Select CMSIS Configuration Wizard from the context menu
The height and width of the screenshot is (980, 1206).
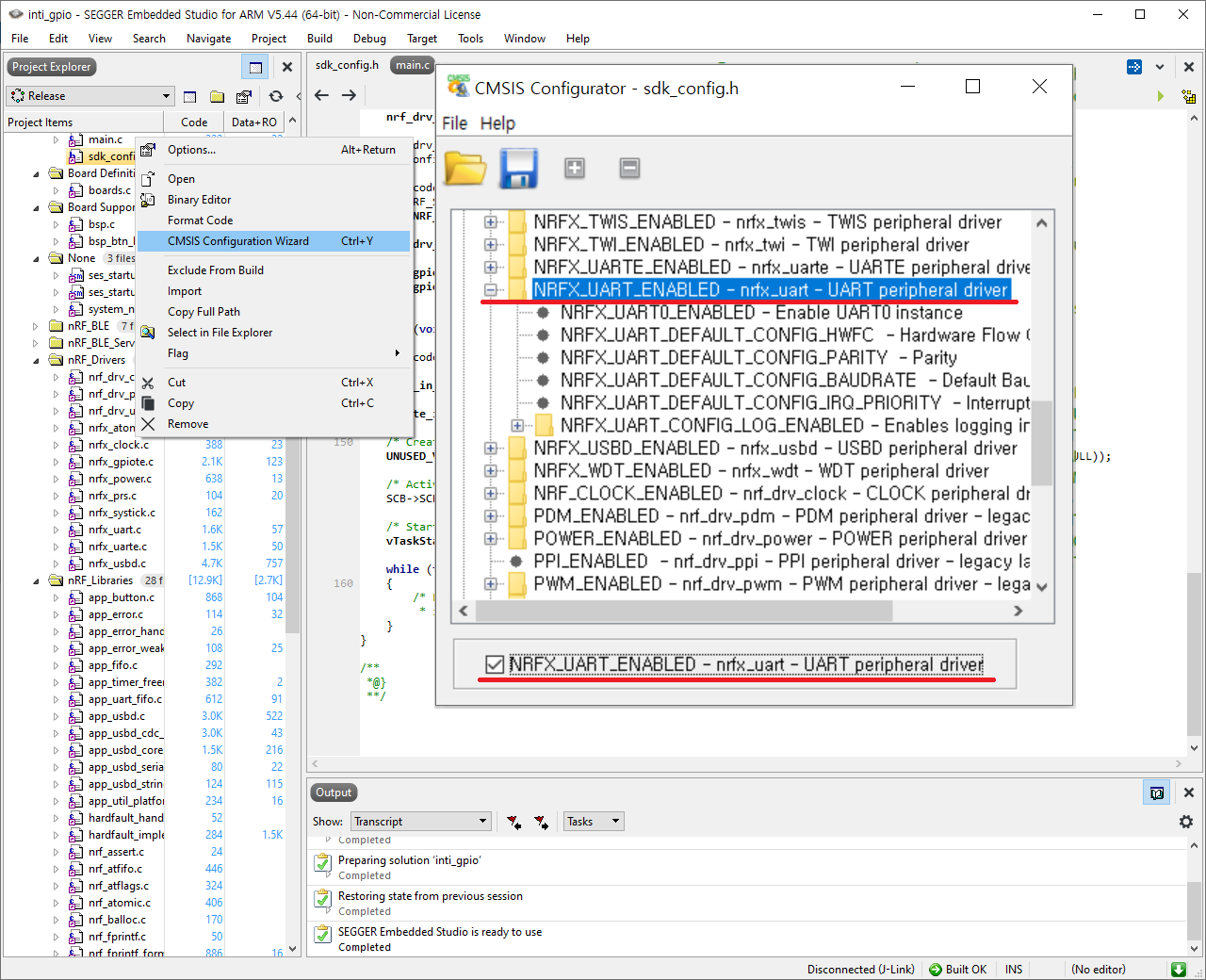pos(236,241)
